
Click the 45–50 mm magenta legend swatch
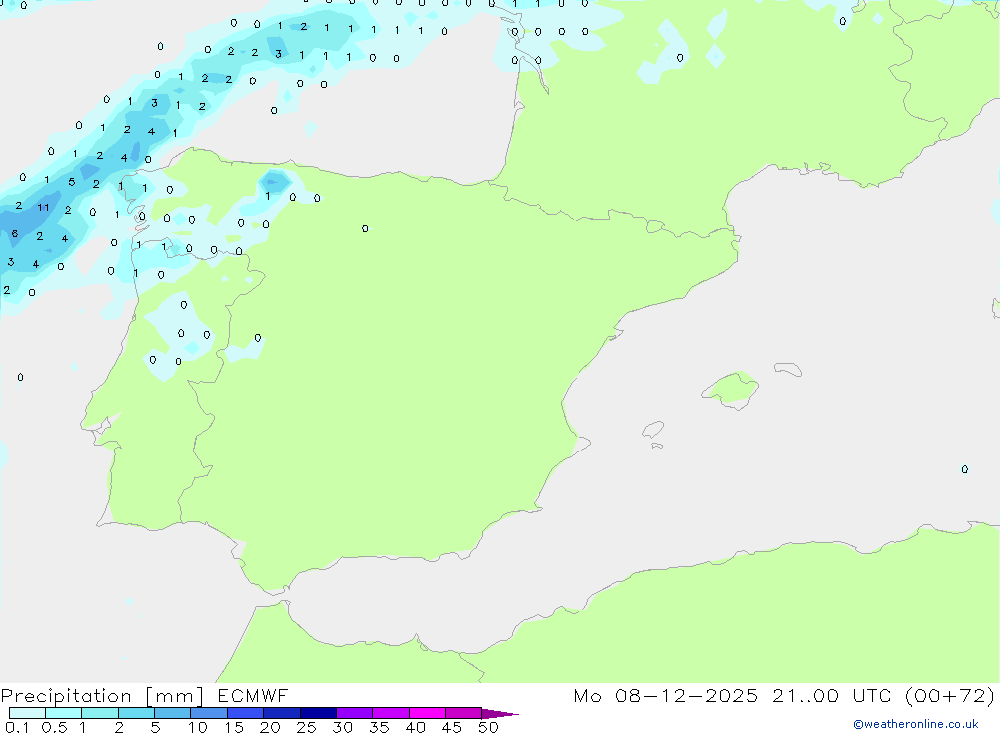click(x=463, y=713)
